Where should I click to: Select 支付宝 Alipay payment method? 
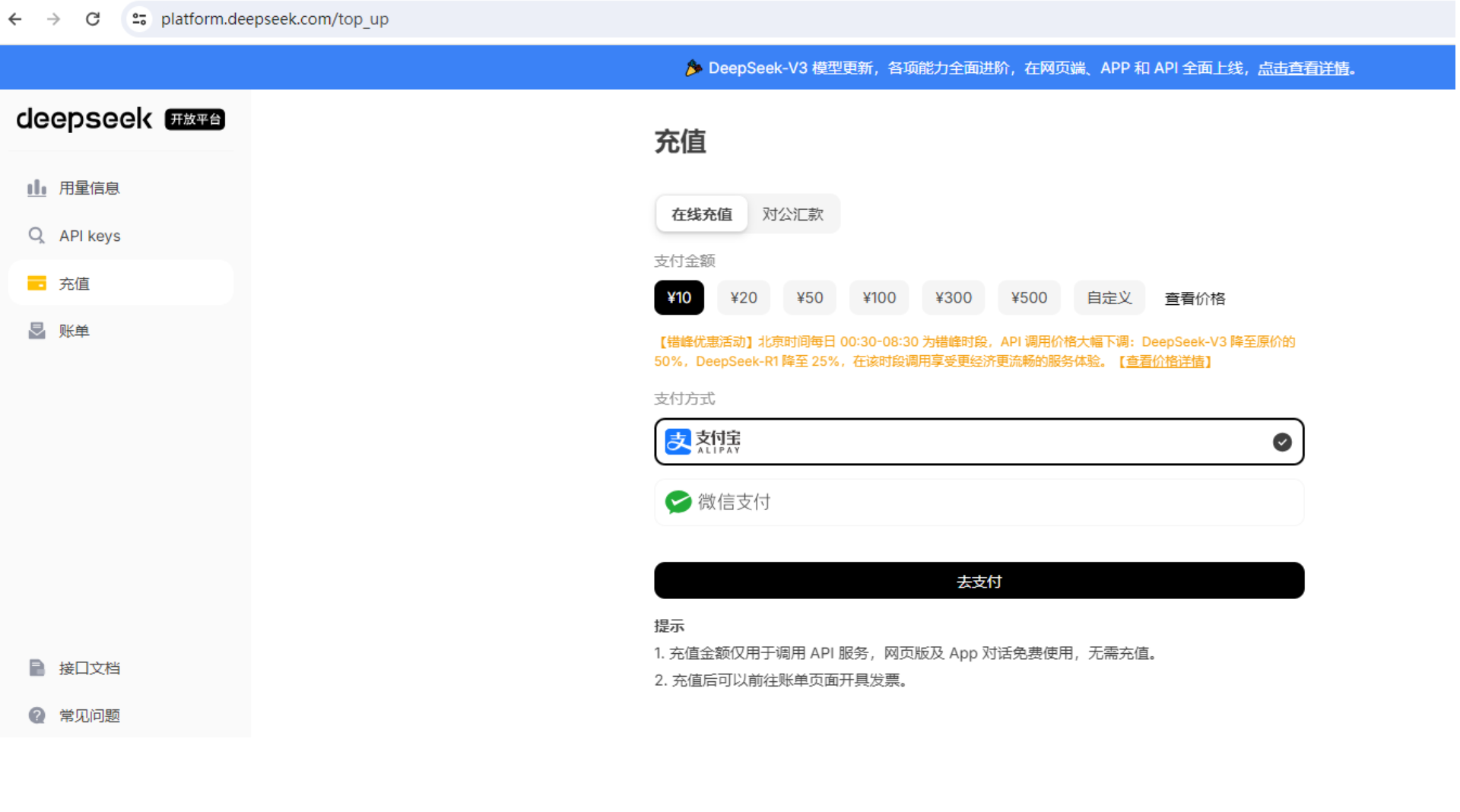(979, 442)
